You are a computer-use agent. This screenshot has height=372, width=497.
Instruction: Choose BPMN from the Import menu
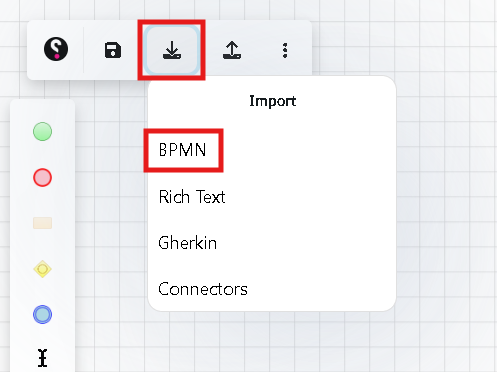coord(183,150)
